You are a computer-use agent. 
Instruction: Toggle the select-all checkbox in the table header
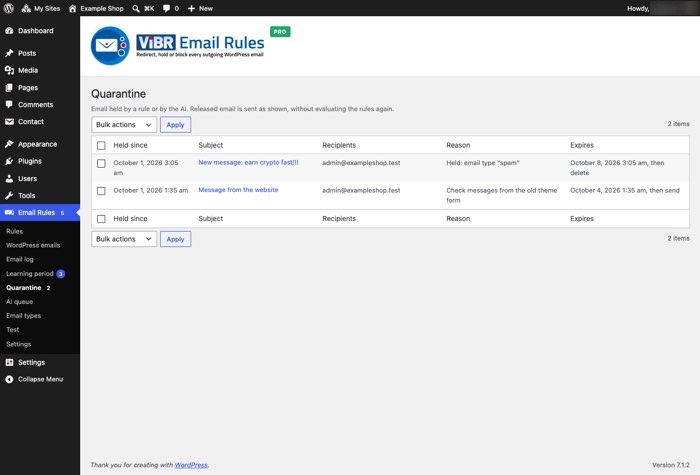pos(101,146)
